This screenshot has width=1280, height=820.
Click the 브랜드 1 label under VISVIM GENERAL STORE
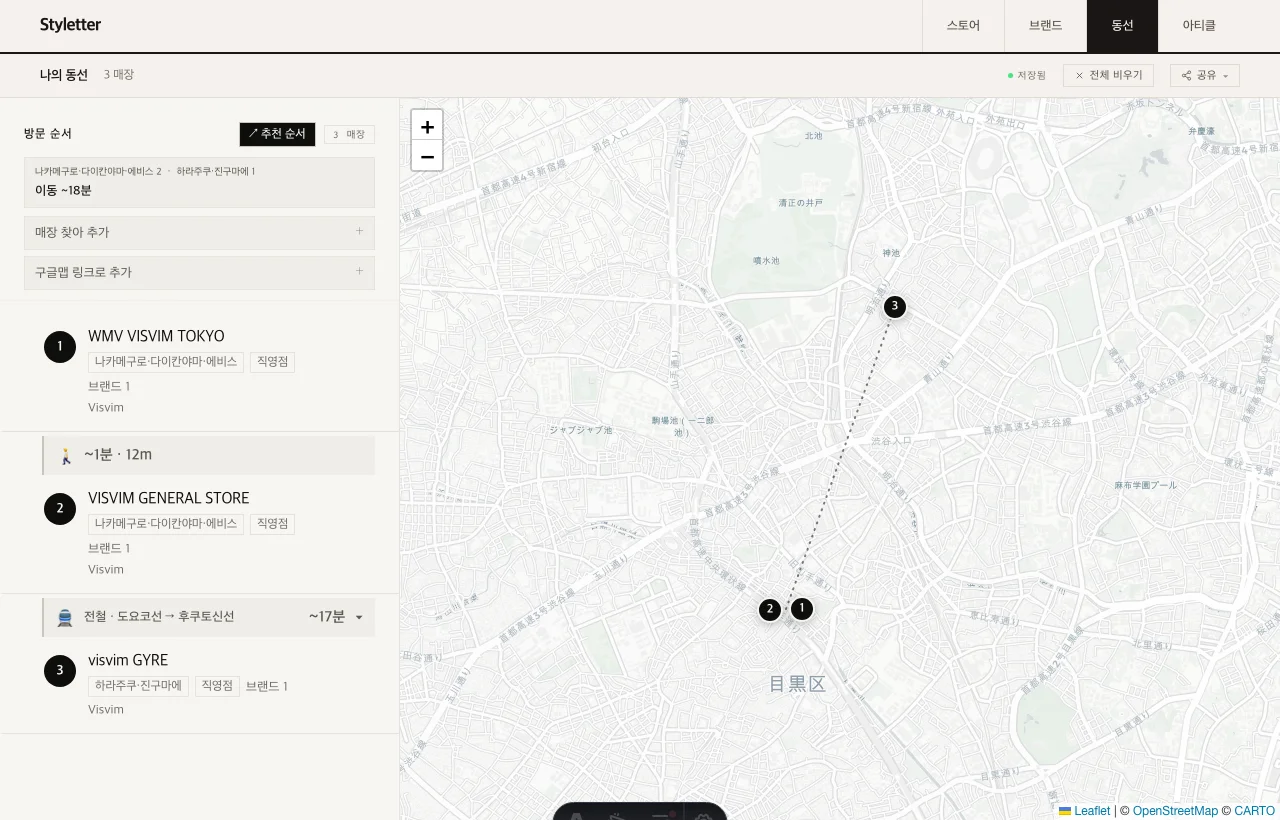(109, 548)
